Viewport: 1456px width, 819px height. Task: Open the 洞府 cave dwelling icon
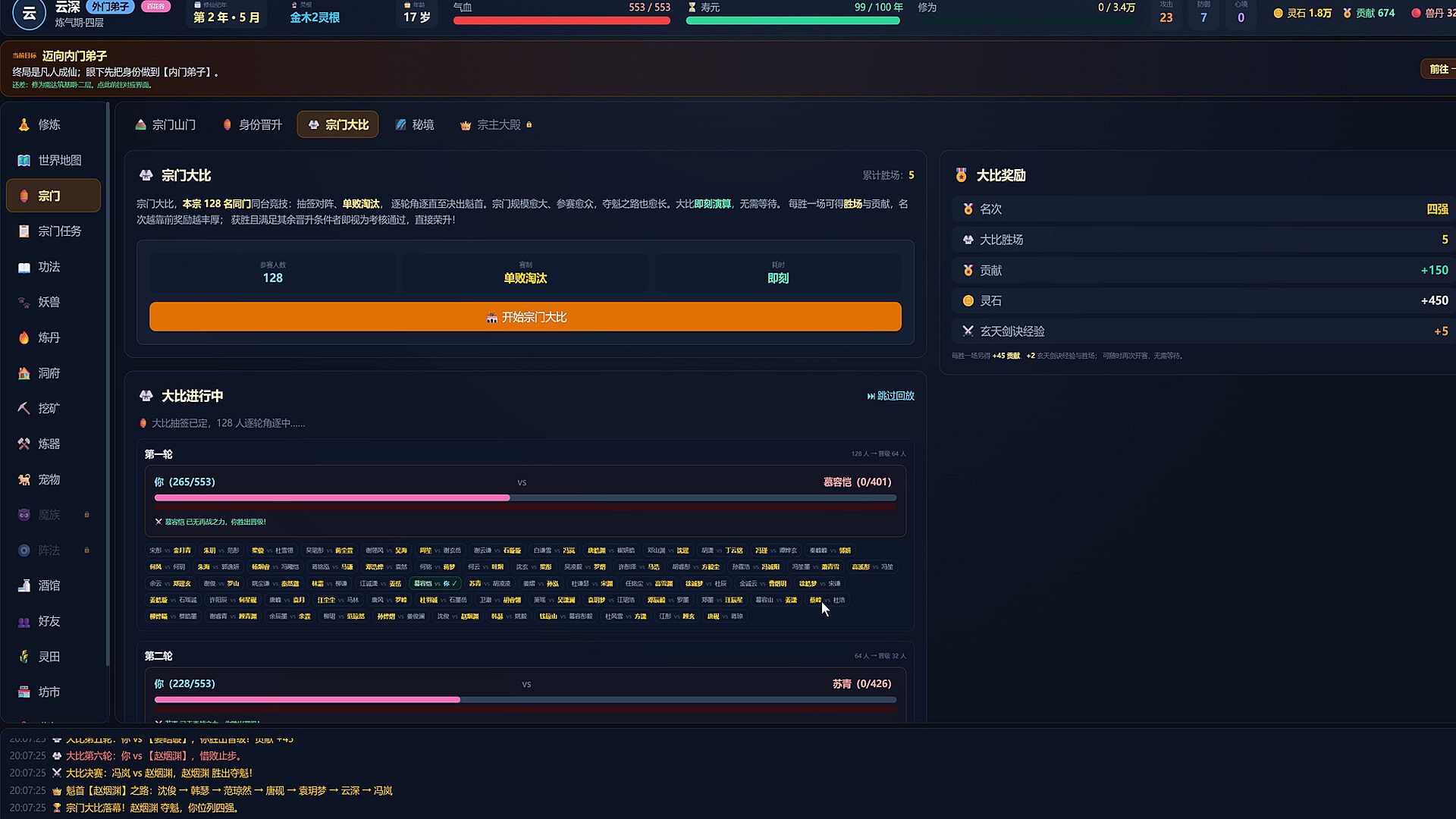coord(24,373)
